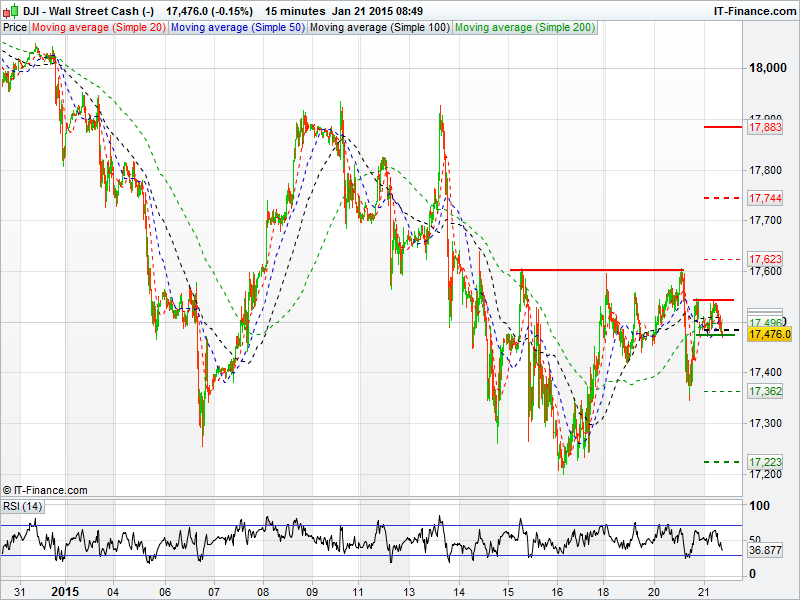Select the Price tab
This screenshot has height=600, width=800.
point(15,28)
